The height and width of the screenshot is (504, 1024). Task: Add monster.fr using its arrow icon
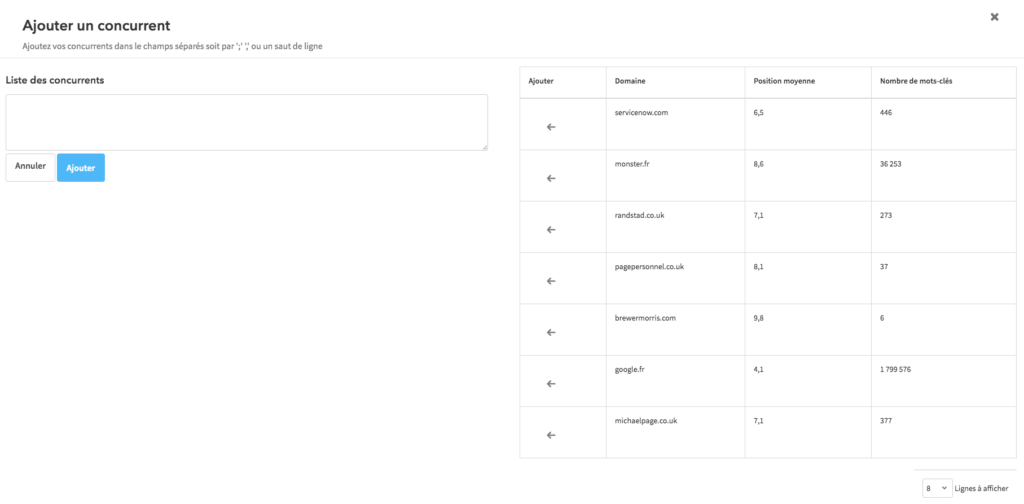point(551,178)
